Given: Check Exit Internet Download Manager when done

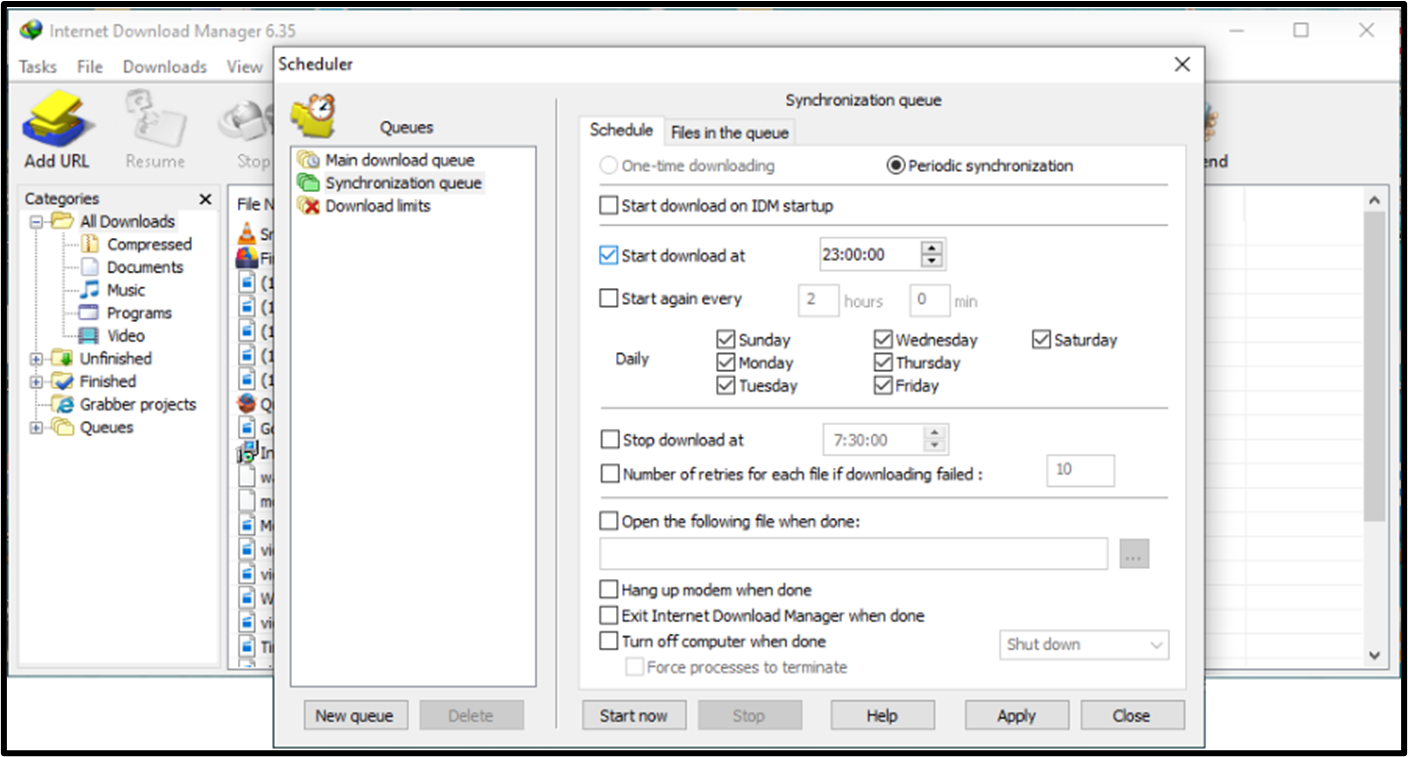Looking at the screenshot, I should click(x=609, y=616).
